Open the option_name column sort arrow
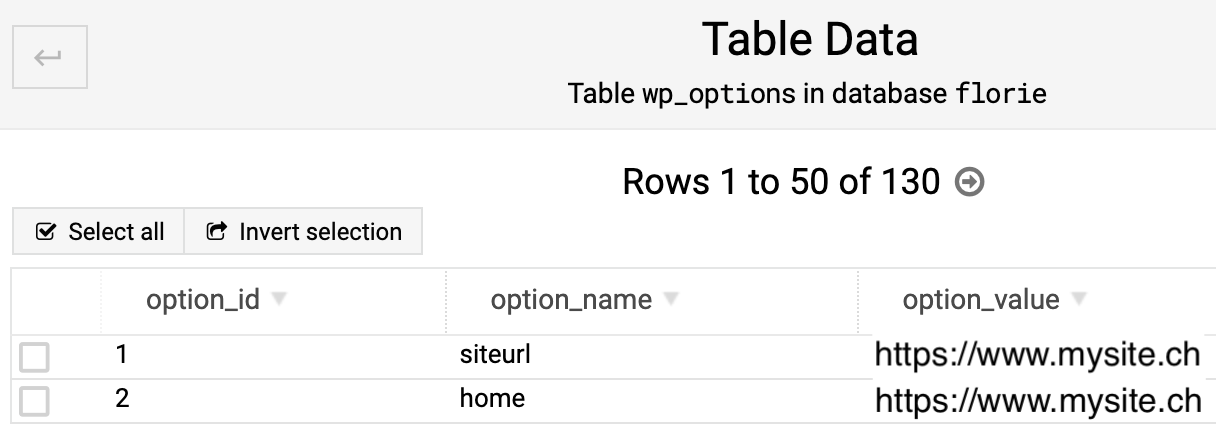This screenshot has height=424, width=1216. pyautogui.click(x=671, y=300)
